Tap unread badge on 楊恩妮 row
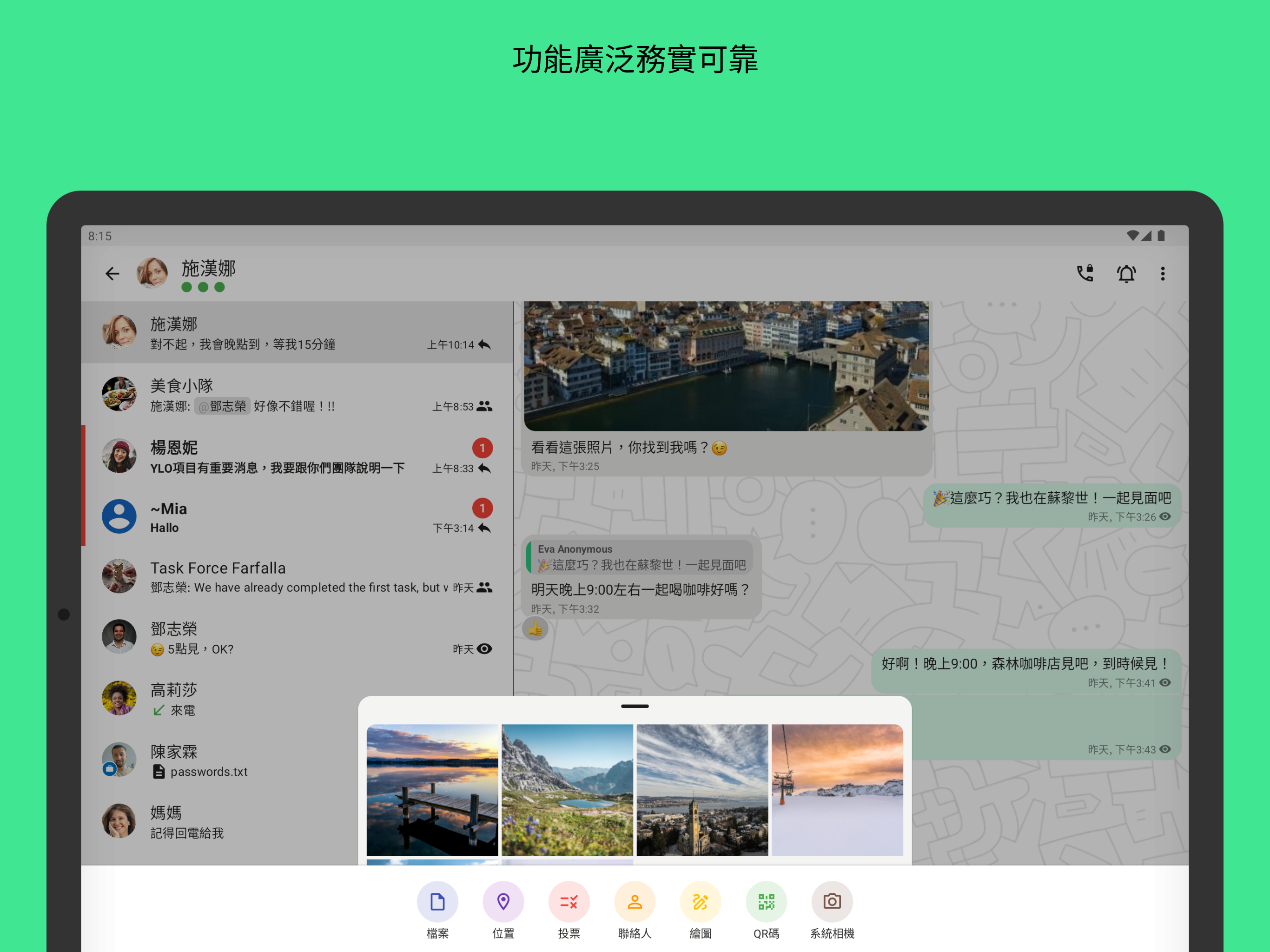This screenshot has width=1270, height=952. click(x=482, y=447)
